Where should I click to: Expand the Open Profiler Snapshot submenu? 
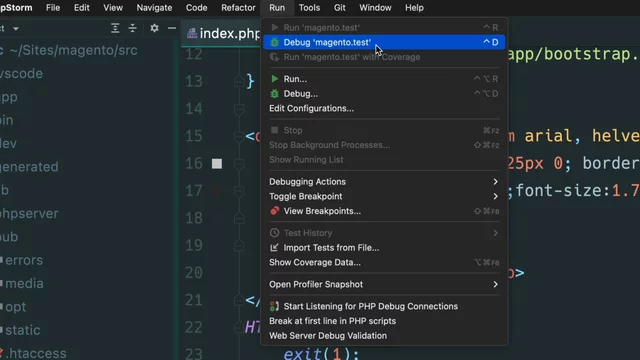(x=384, y=284)
